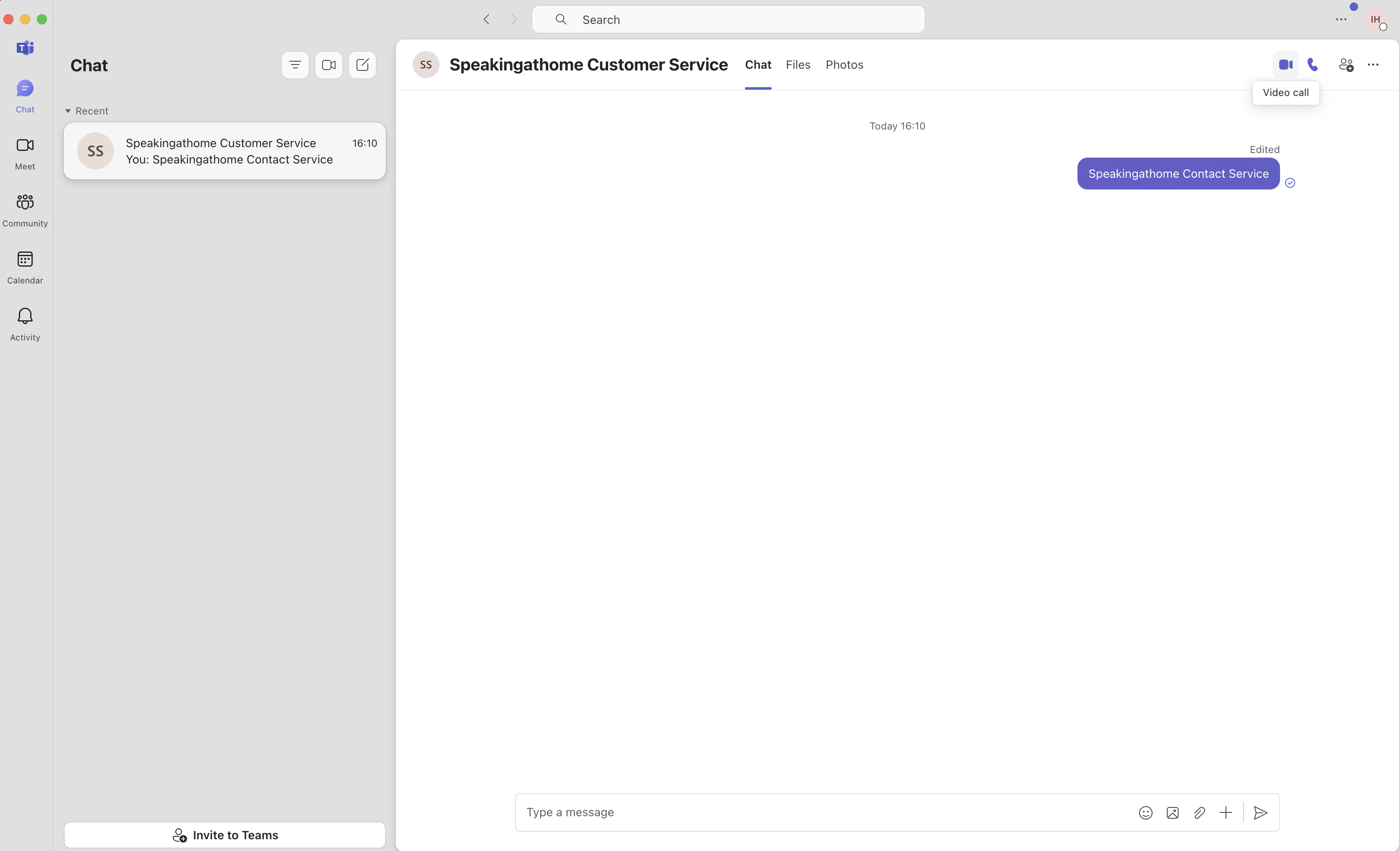The width and height of the screenshot is (1400, 851).
Task: Click the Type a message input field
Action: pyautogui.click(x=796, y=812)
